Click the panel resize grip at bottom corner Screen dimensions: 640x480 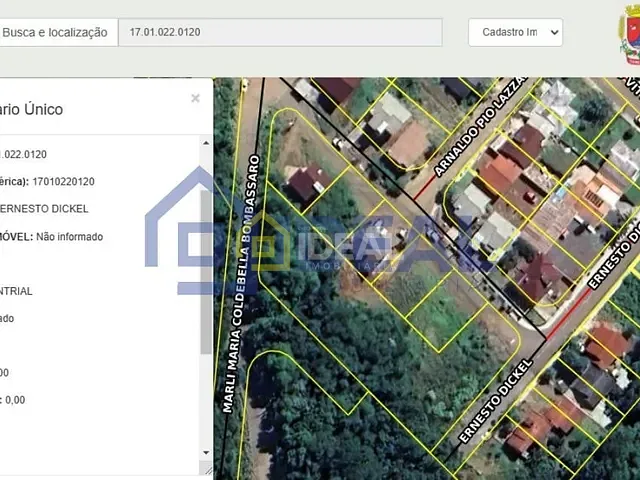[208, 470]
